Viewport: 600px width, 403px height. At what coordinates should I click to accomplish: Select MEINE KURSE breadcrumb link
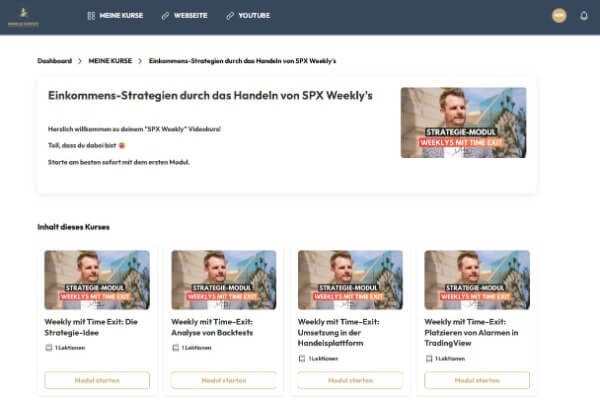(109, 61)
